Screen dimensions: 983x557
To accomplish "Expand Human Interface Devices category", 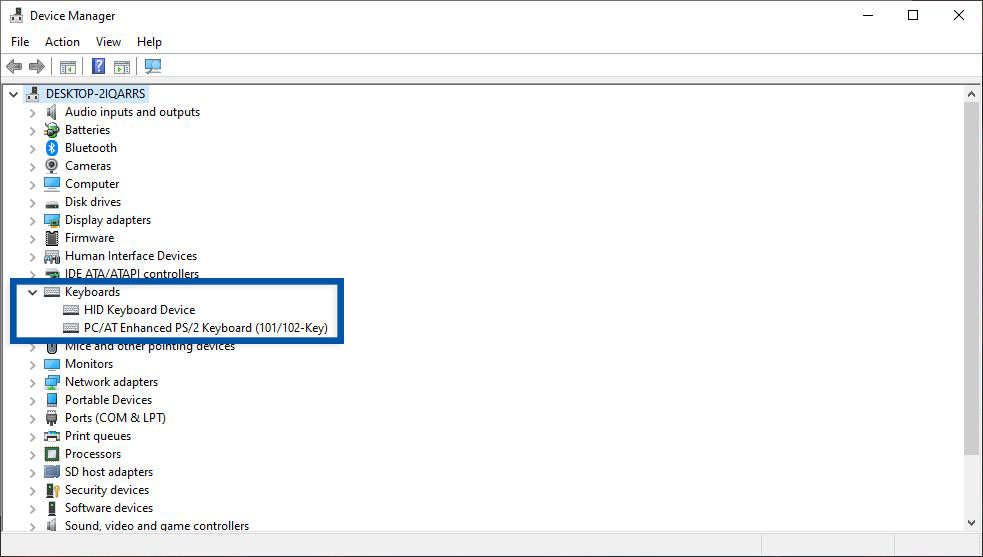I will [33, 256].
